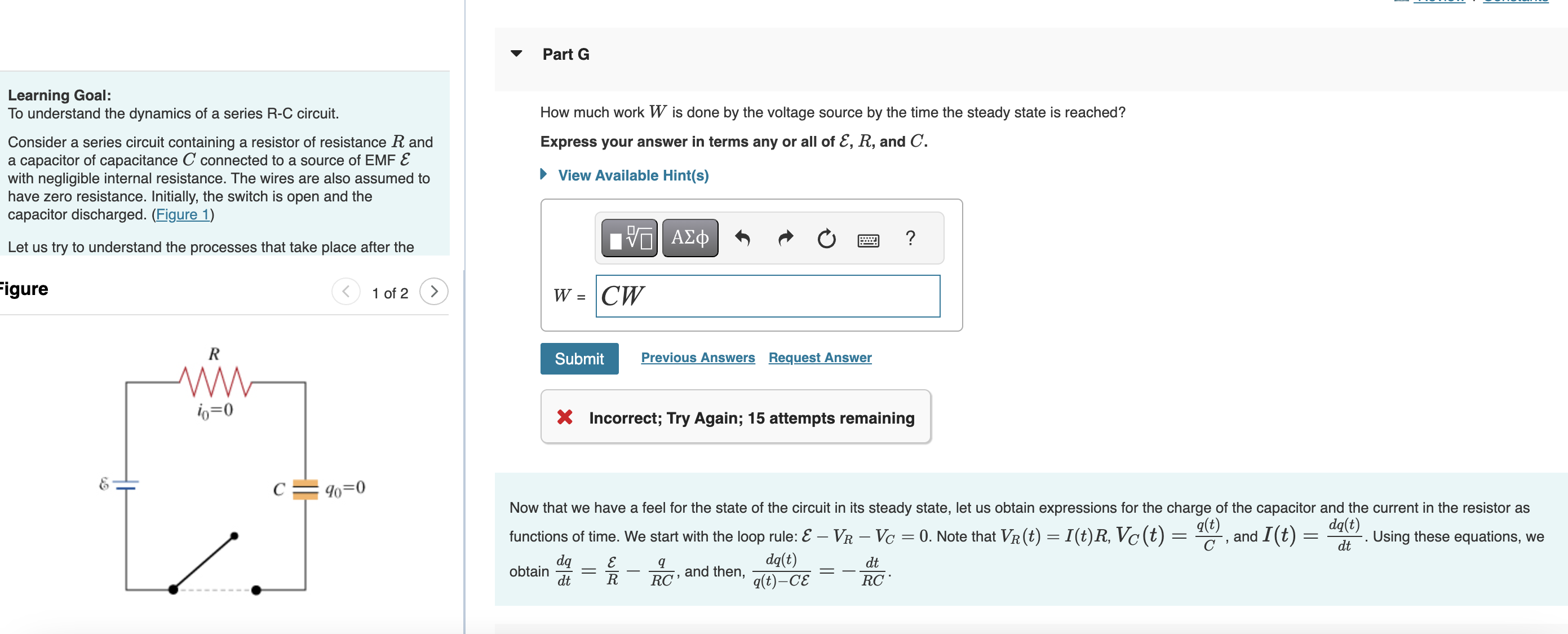This screenshot has height=634, width=1568.
Task: Click the Incorrect Try Again notification box
Action: point(736,417)
